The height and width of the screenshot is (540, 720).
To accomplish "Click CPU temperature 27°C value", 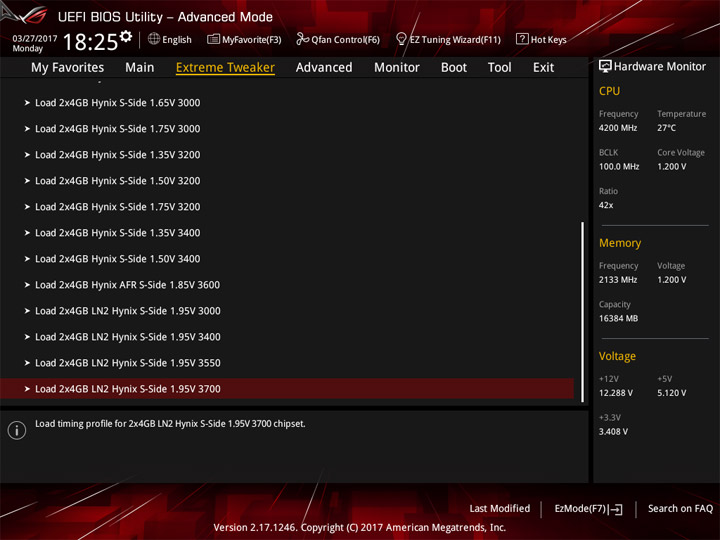I will (x=666, y=128).
